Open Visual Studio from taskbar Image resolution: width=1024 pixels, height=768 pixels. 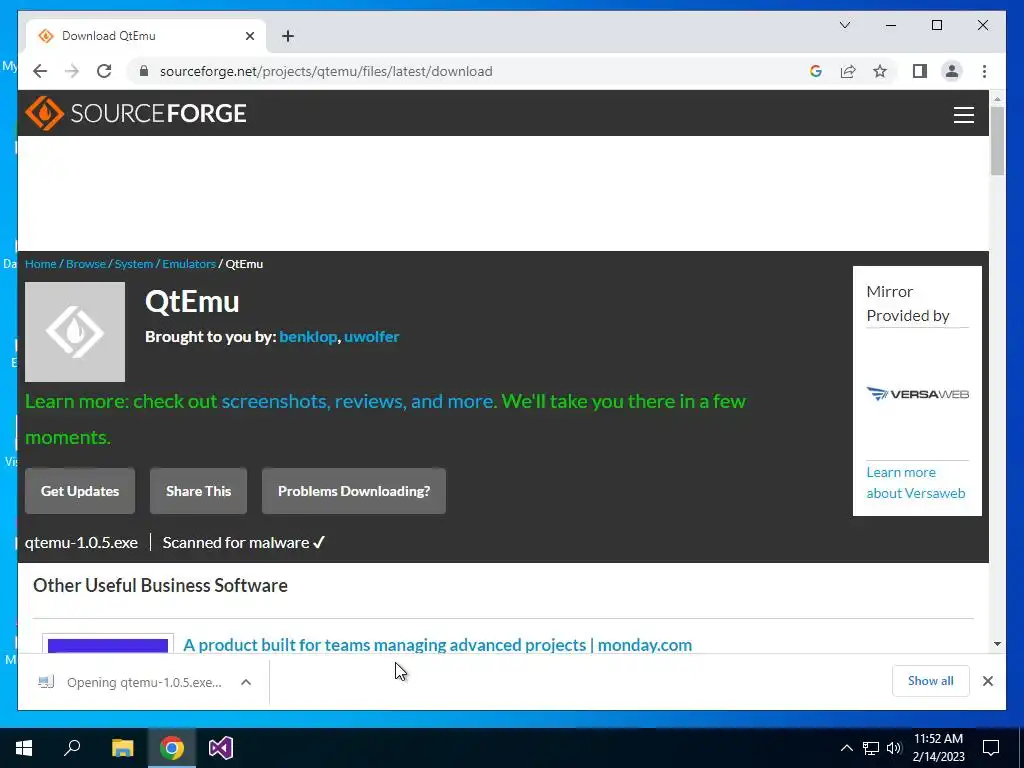221,748
